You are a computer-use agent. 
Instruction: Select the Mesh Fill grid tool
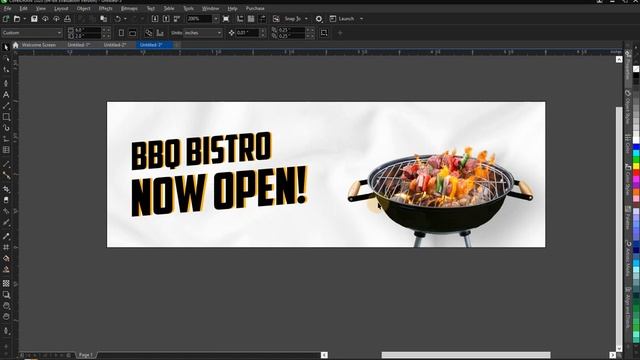(6, 247)
